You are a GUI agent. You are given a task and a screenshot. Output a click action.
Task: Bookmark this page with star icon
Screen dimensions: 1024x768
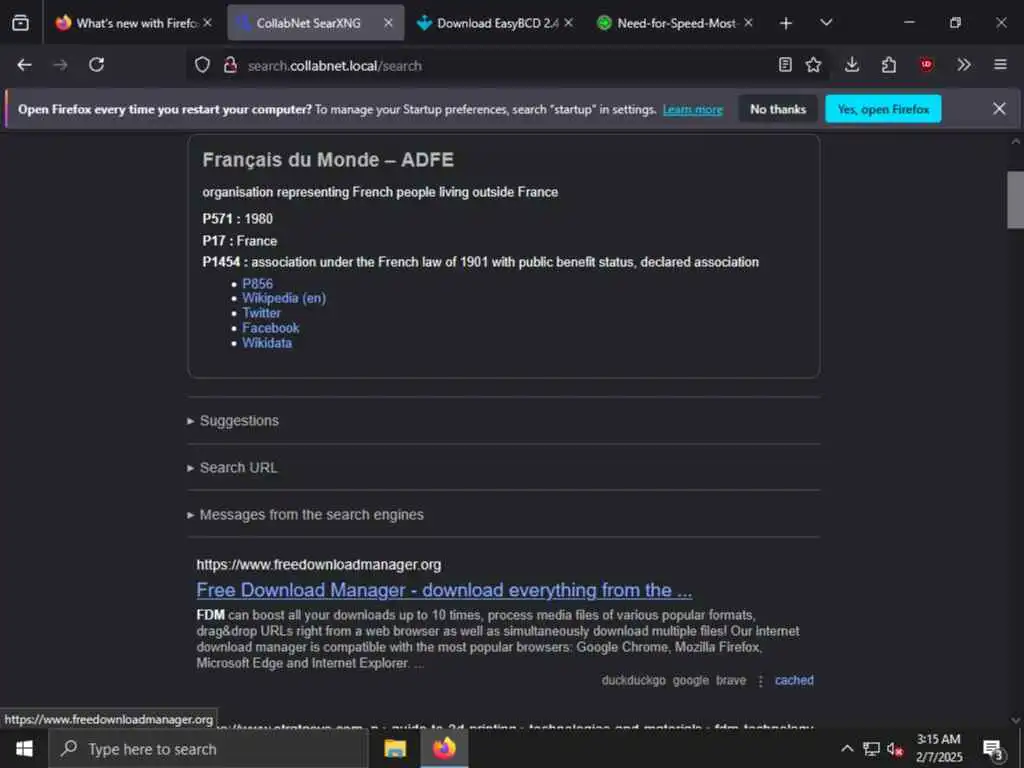pos(813,65)
